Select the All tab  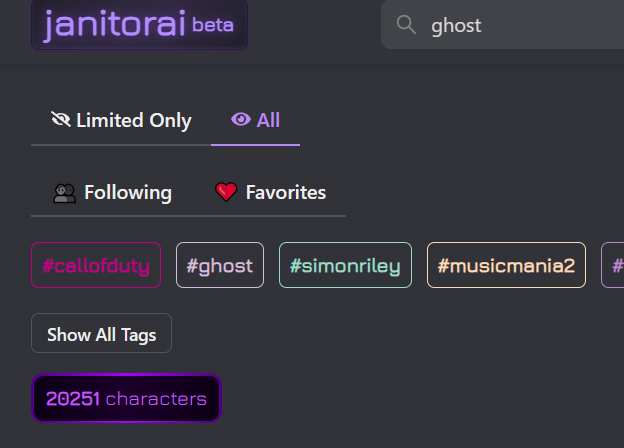pos(256,120)
